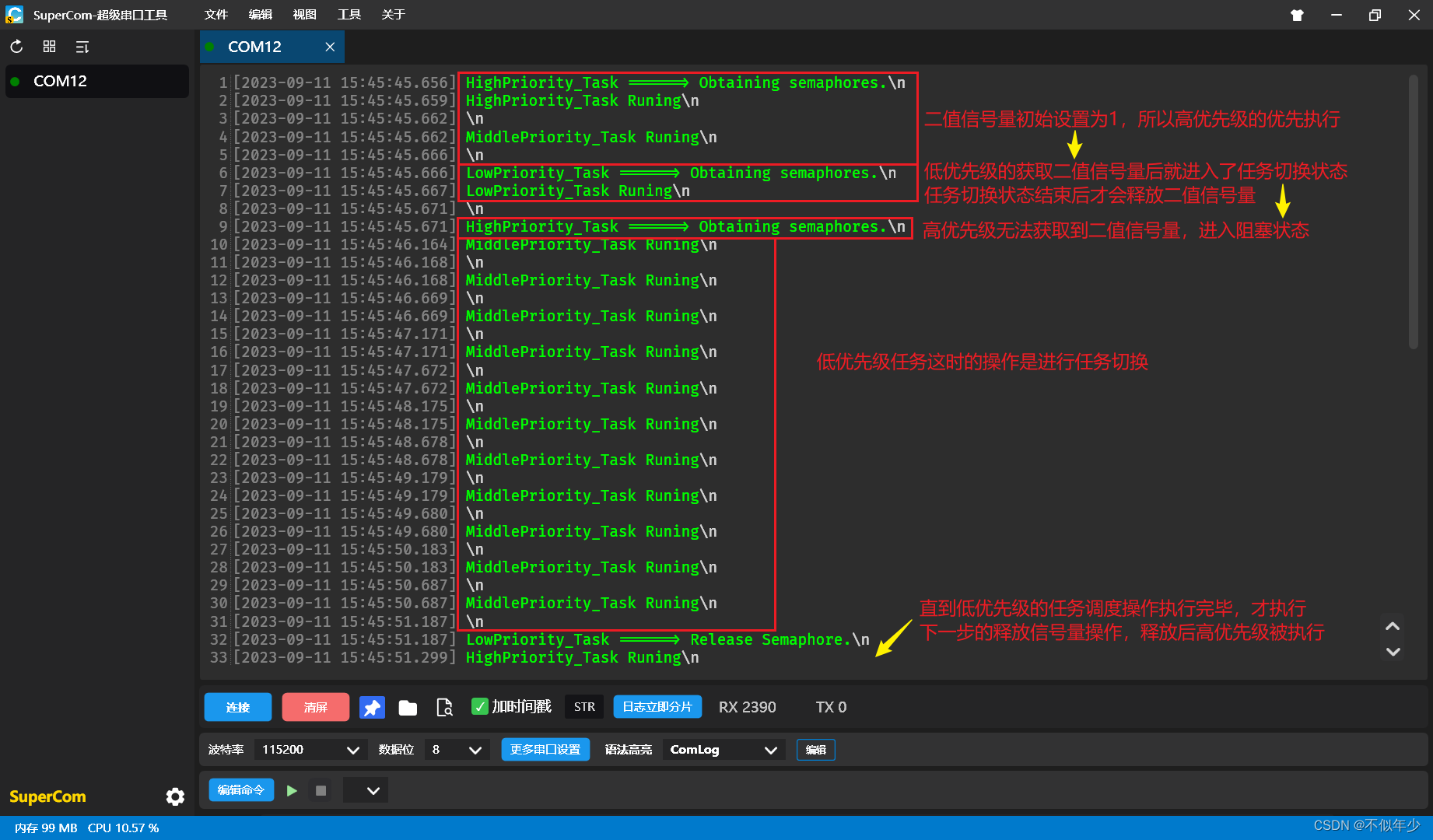The image size is (1433, 840).
Task: Click the 编辑命令 button
Action: 241,790
